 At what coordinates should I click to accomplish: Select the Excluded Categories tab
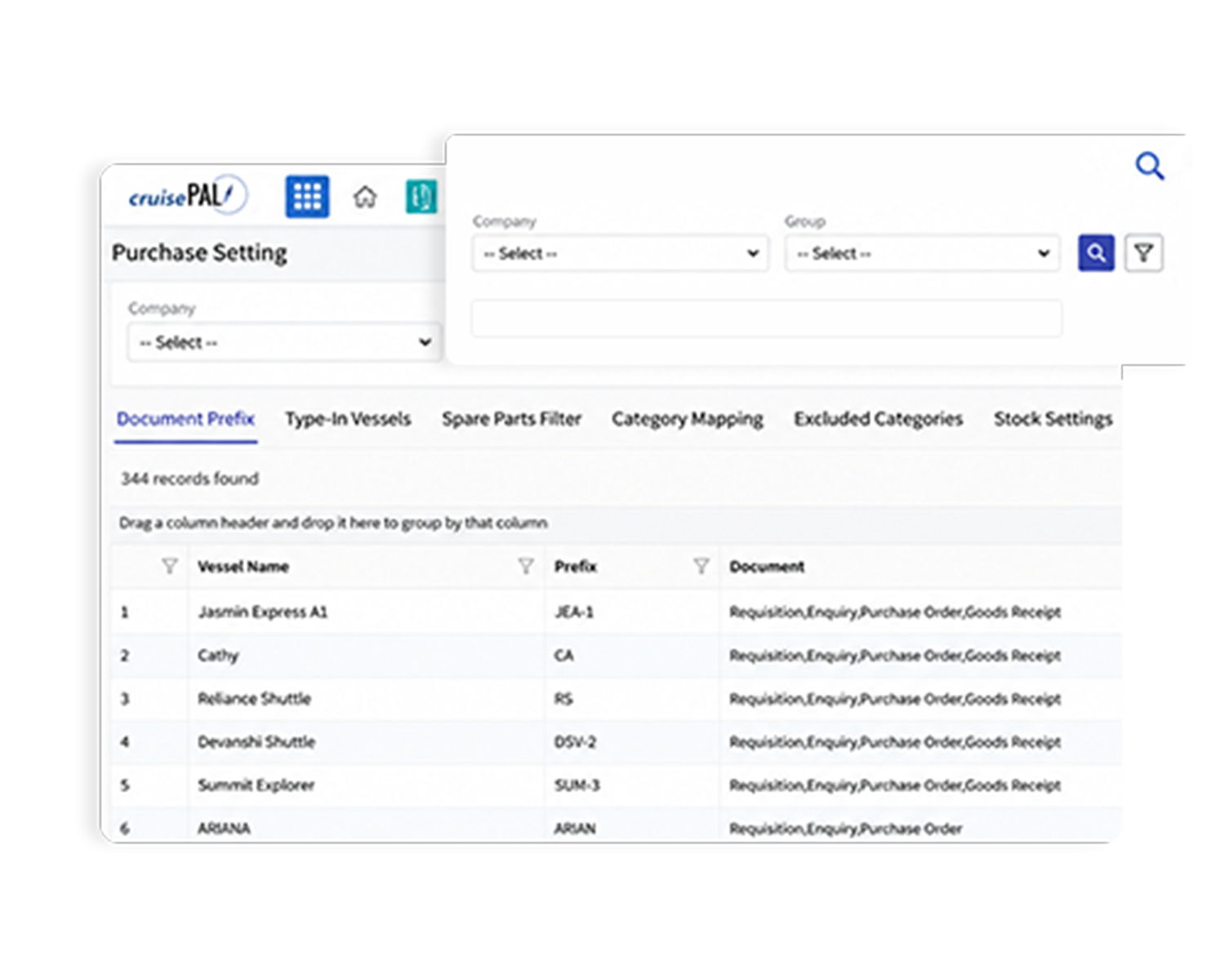[x=878, y=419]
